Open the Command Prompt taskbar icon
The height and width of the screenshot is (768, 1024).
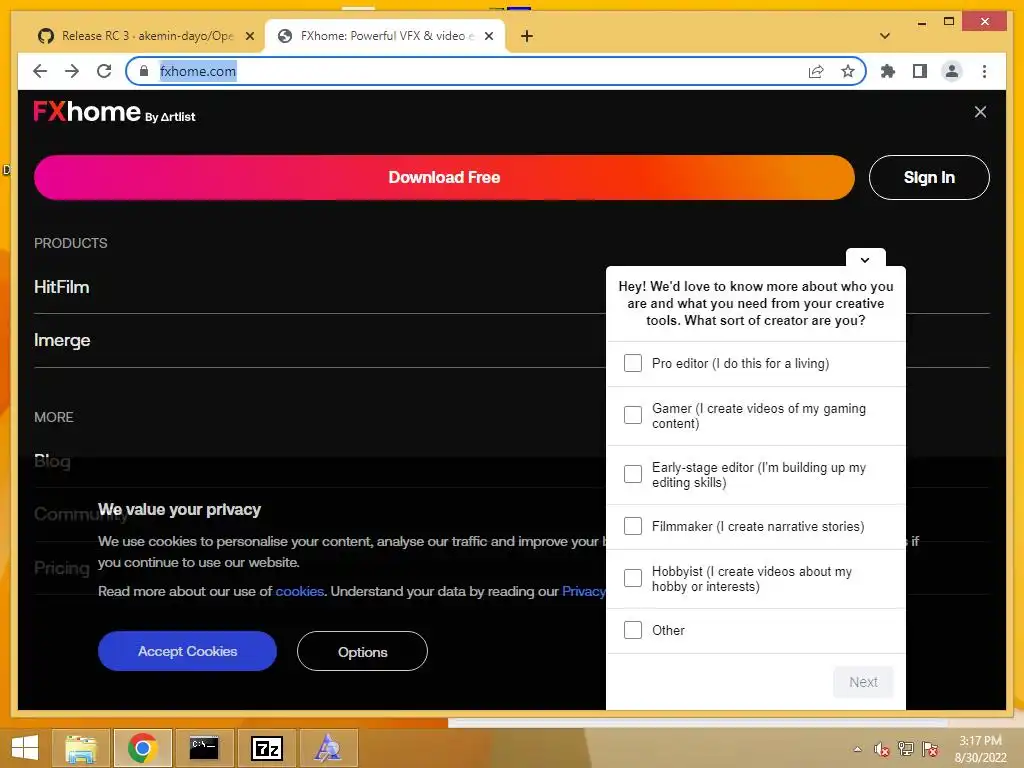coord(204,748)
